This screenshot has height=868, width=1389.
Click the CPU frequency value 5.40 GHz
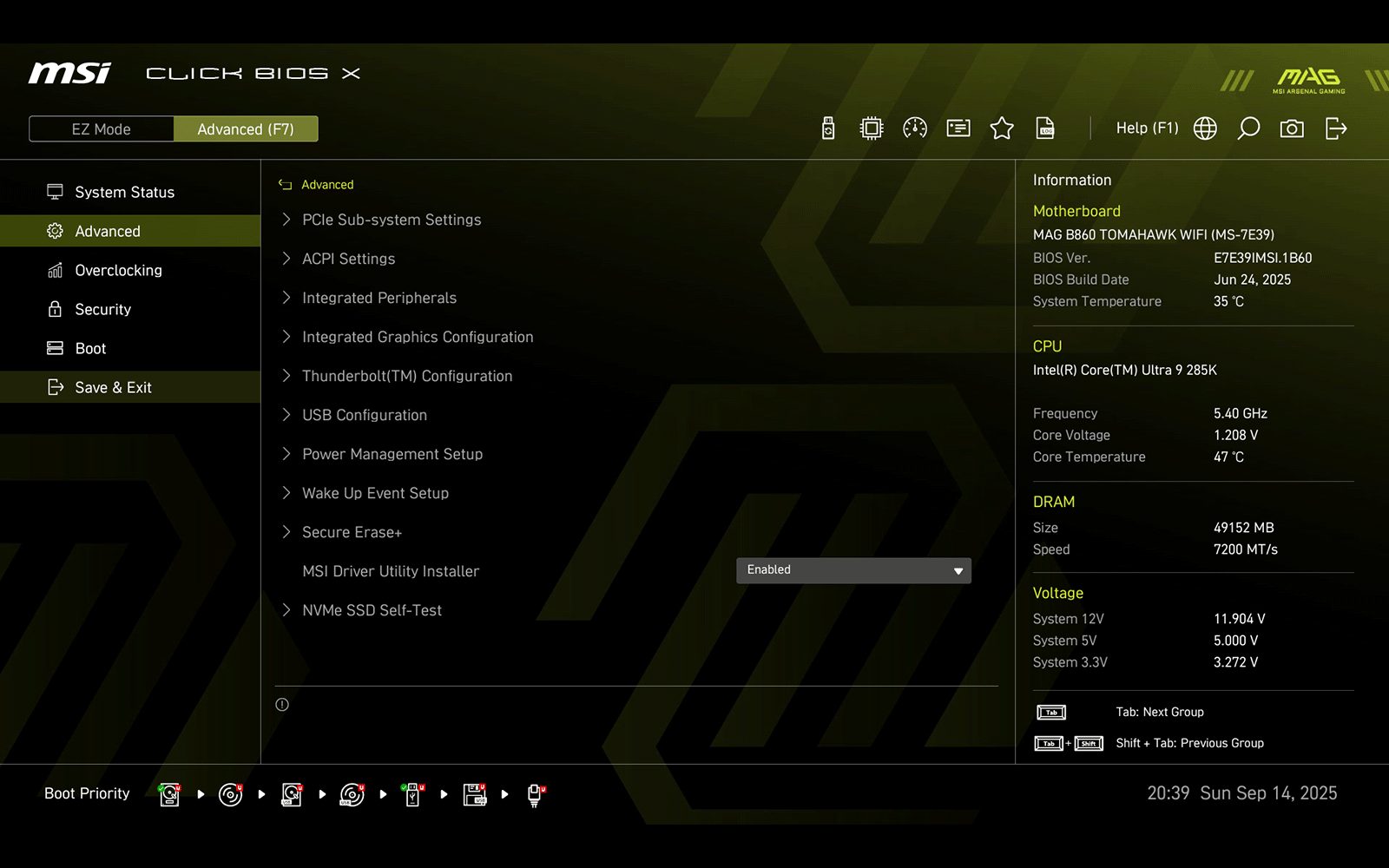tap(1241, 413)
